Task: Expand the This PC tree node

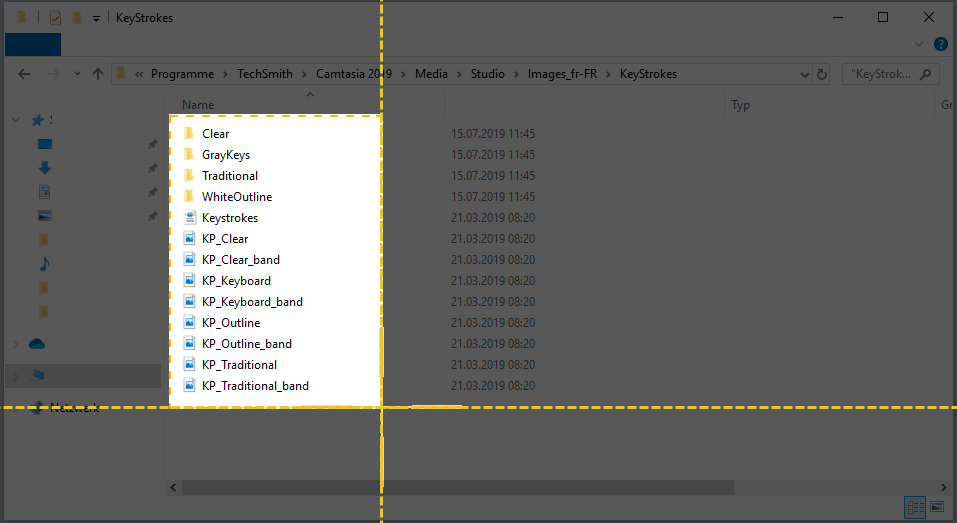Action: point(15,375)
